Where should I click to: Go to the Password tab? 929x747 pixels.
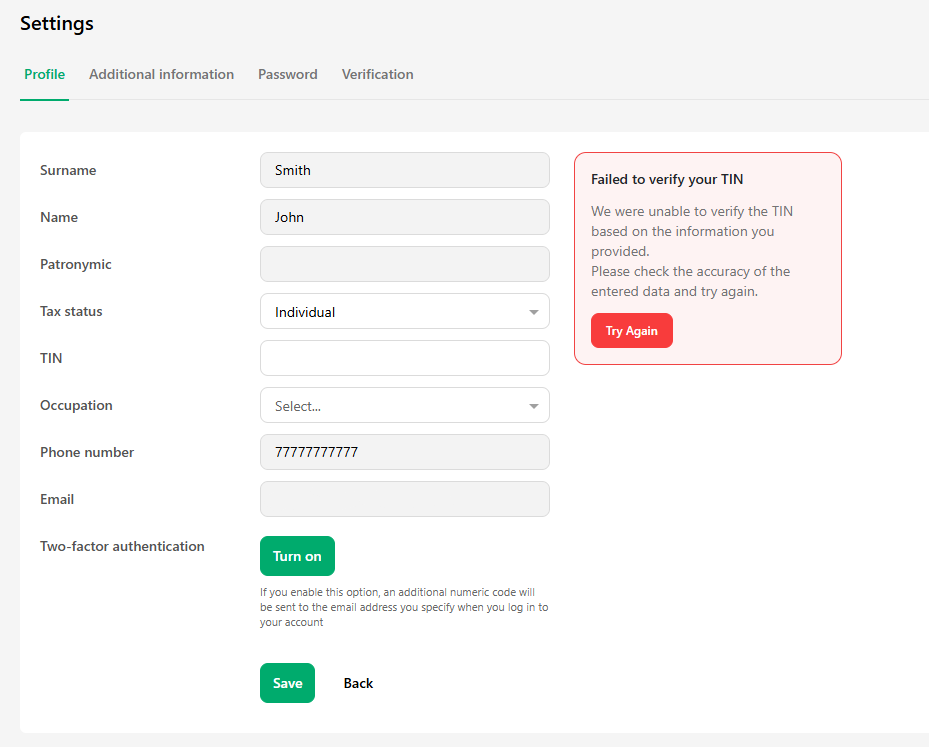[287, 75]
